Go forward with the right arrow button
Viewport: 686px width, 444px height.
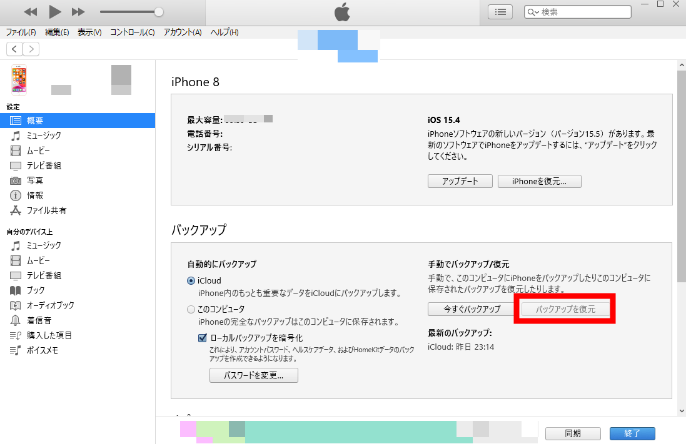point(31,49)
